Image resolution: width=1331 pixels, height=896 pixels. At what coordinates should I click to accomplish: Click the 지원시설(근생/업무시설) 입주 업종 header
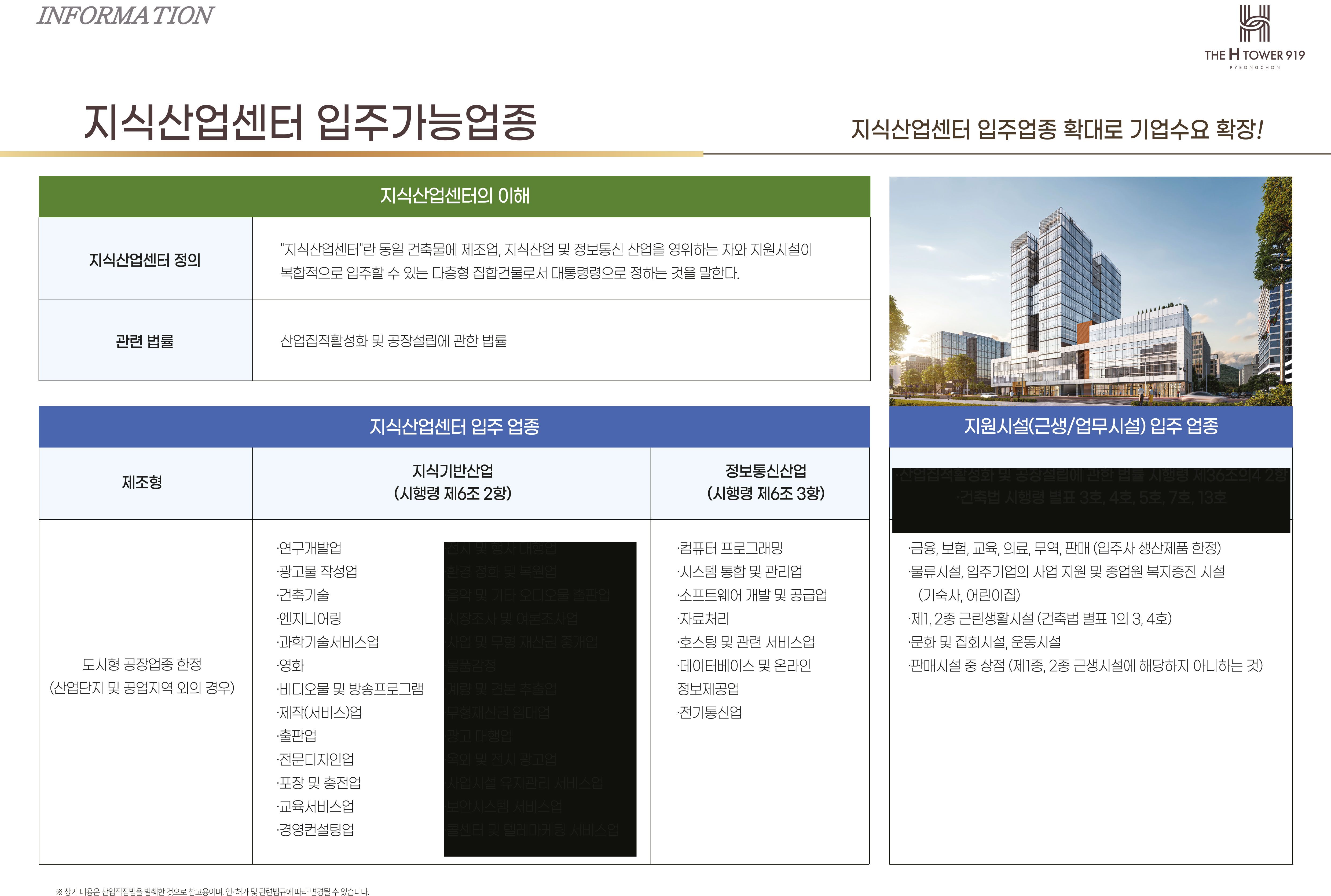click(1091, 426)
